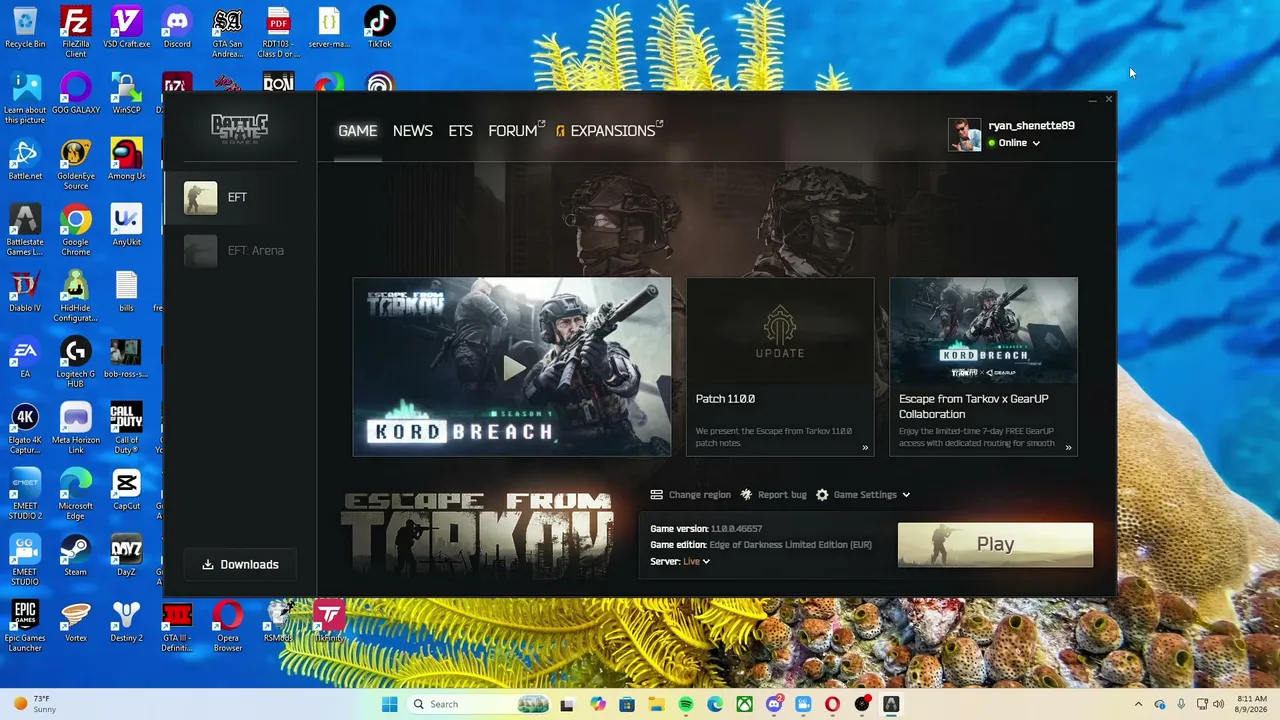Select the GOG GALAXY desktop icon

(x=76, y=94)
